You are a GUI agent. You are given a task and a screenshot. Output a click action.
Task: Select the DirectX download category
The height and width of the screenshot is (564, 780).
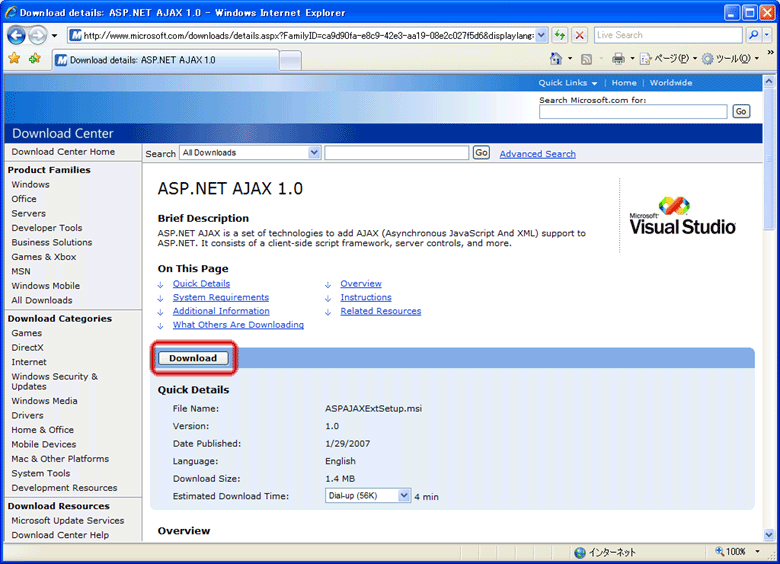click(27, 348)
